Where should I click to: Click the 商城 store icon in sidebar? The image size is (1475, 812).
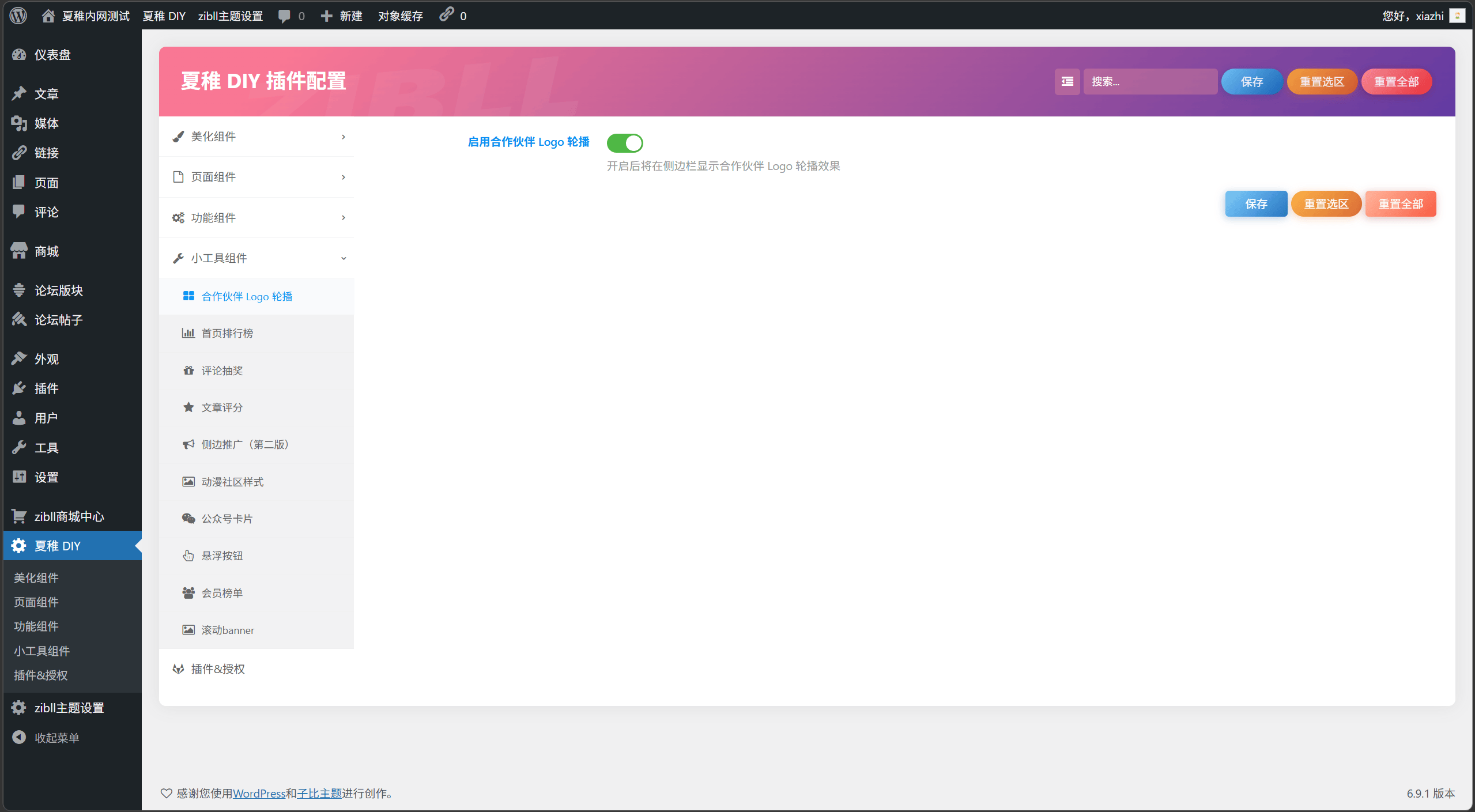pos(19,251)
